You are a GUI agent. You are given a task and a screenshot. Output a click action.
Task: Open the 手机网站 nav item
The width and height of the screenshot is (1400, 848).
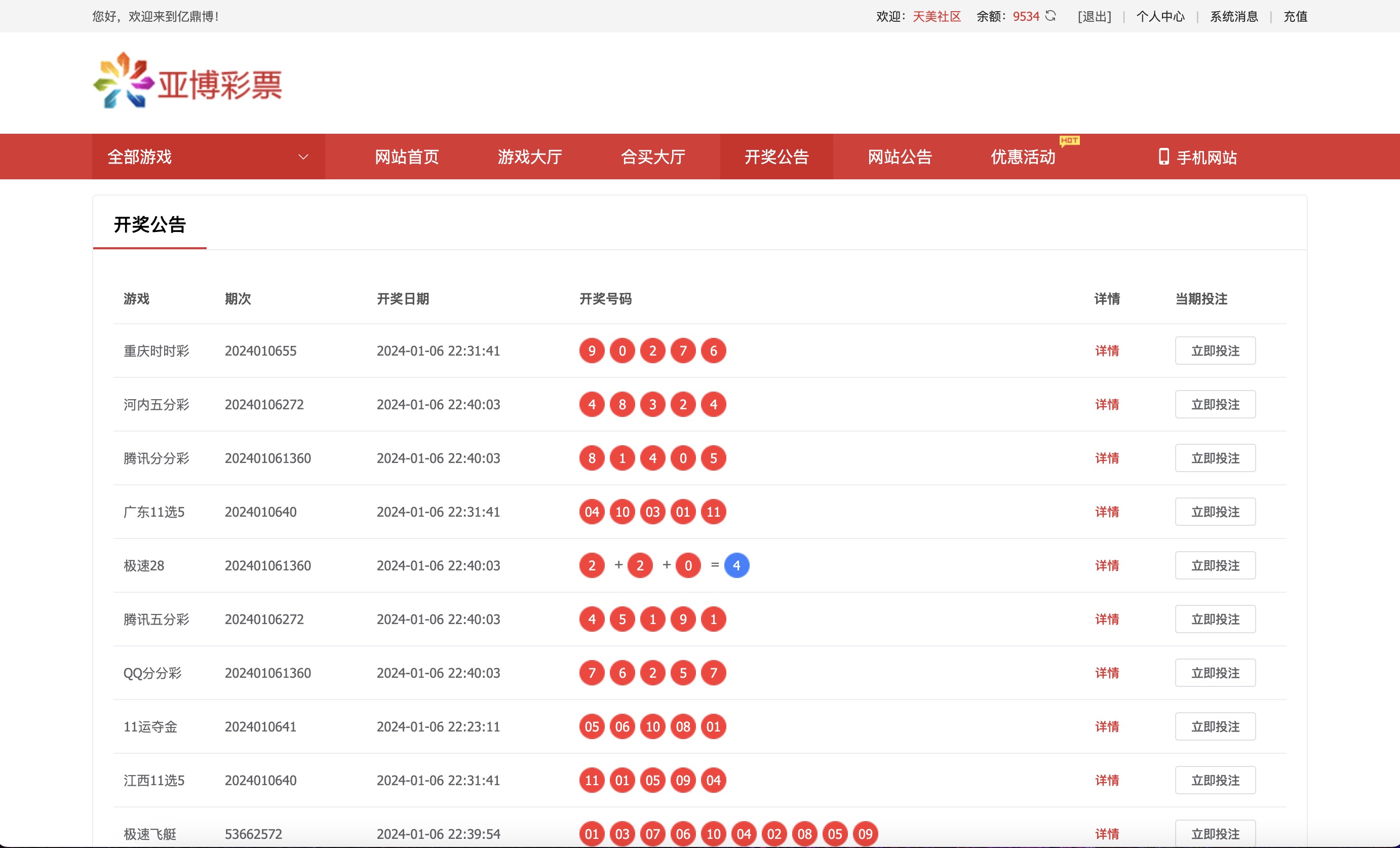point(1198,157)
